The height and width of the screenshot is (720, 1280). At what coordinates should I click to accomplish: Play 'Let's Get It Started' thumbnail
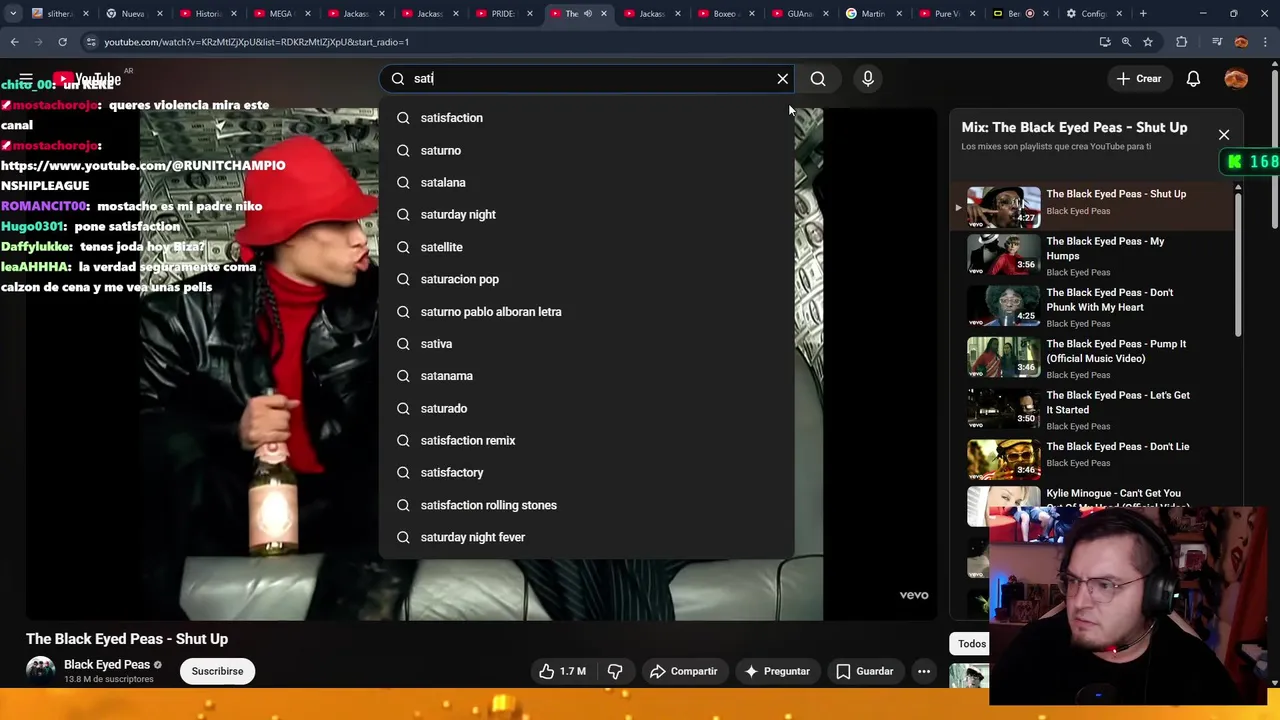1003,408
